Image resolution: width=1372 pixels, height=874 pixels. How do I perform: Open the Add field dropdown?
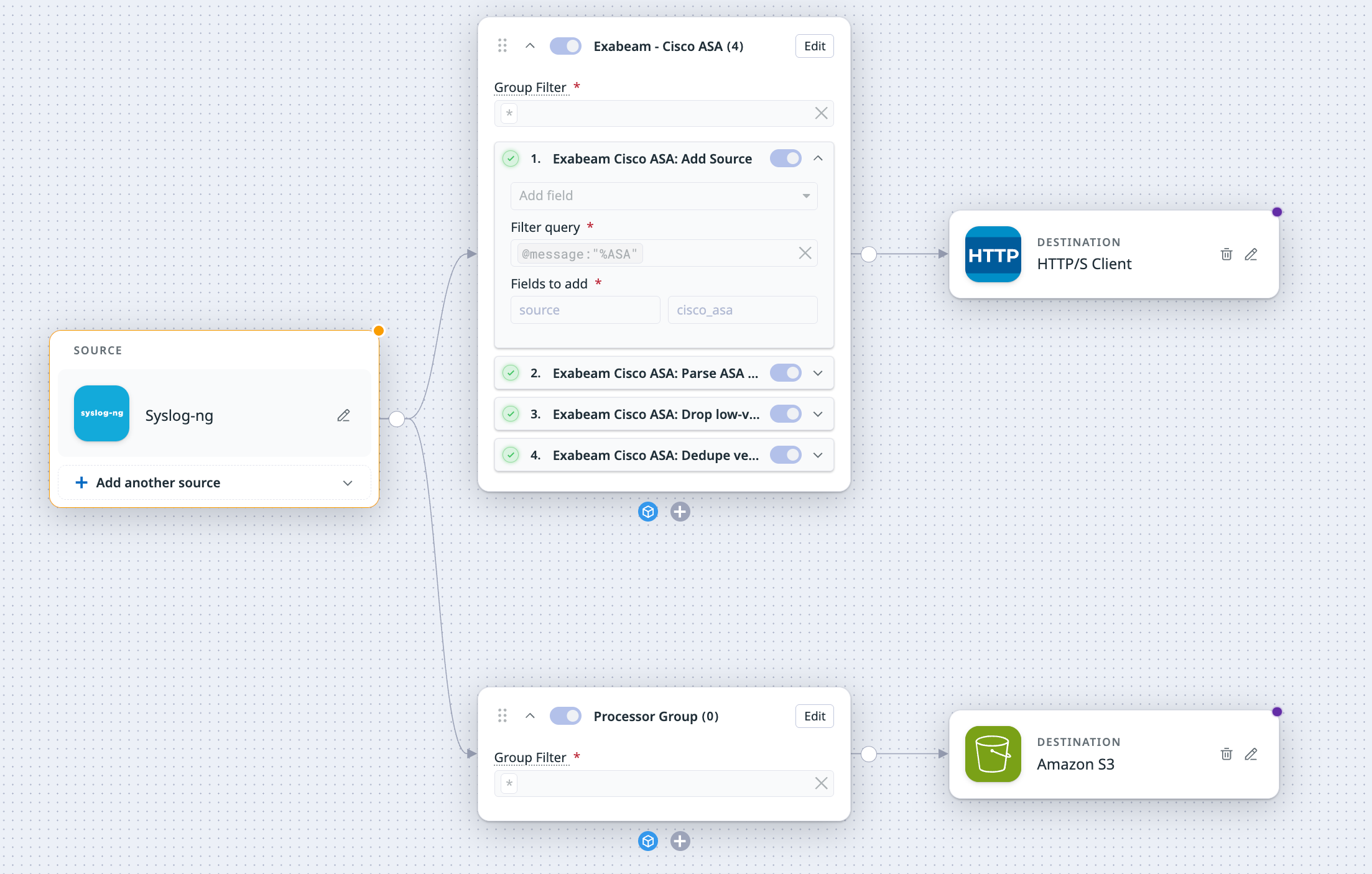664,196
